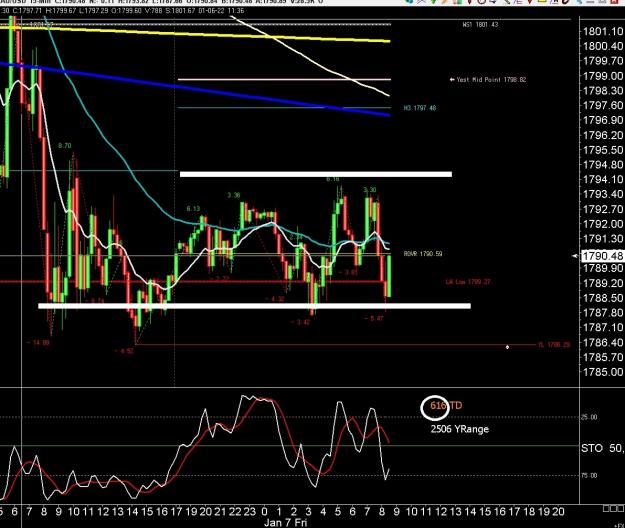The width and height of the screenshot is (625, 528).
Task: Click the 1796.20 price axis label
Action: tap(603, 135)
